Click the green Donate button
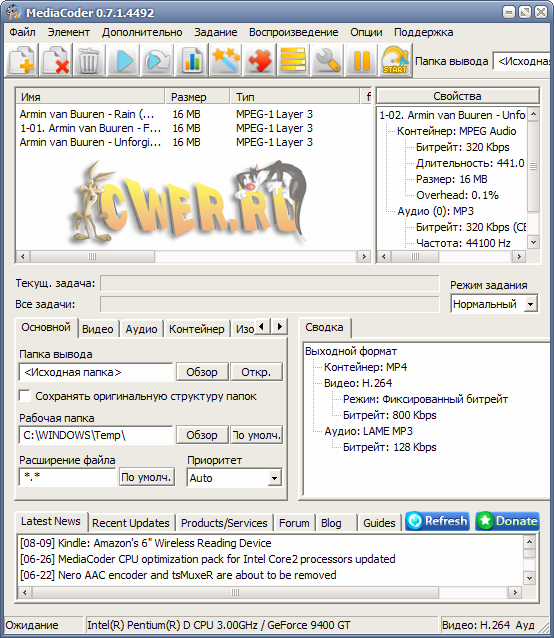 (507, 521)
